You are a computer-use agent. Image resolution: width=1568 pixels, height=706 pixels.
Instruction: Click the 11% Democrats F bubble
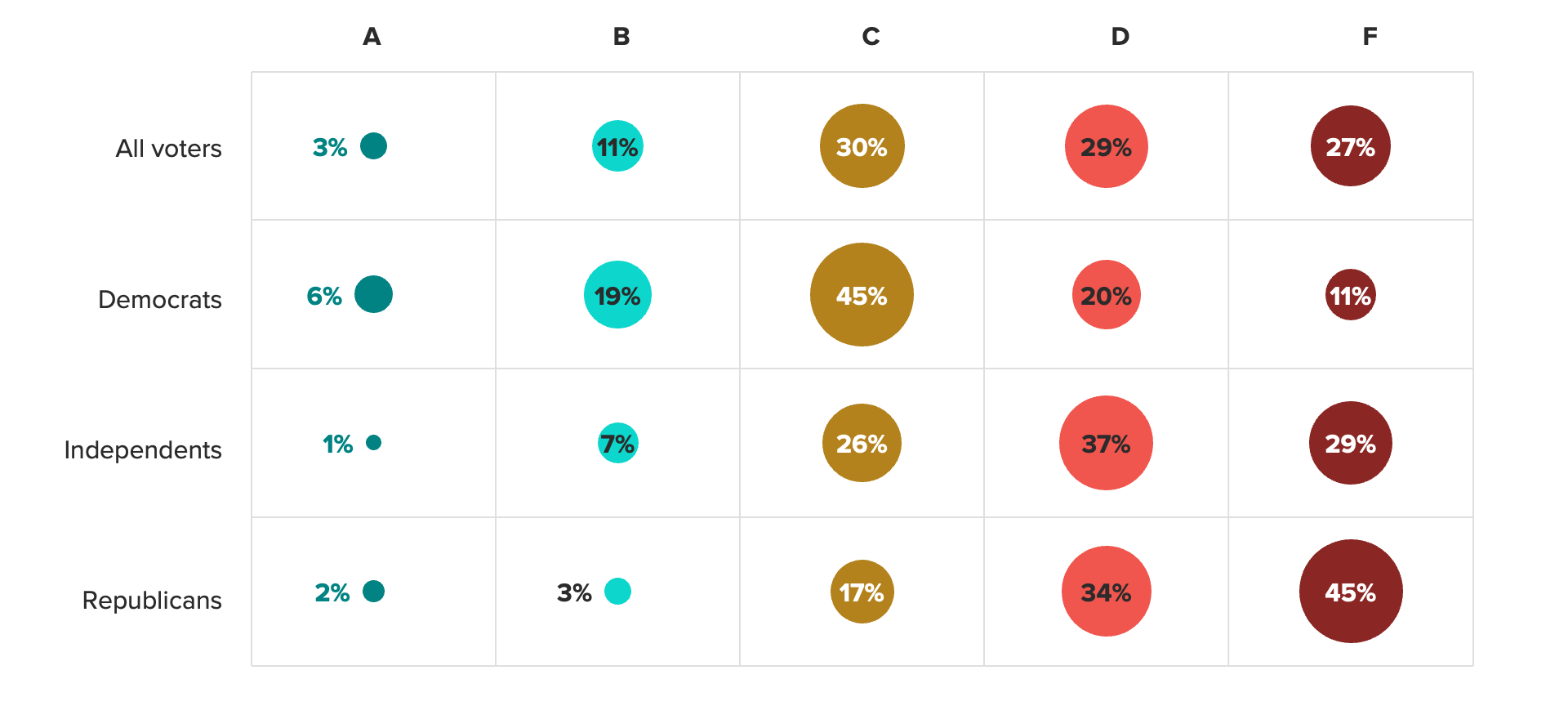tap(1351, 295)
